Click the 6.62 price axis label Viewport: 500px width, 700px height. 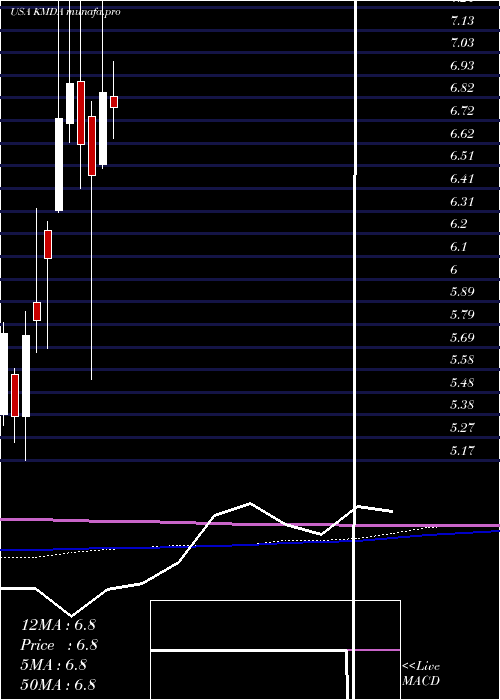click(x=462, y=133)
